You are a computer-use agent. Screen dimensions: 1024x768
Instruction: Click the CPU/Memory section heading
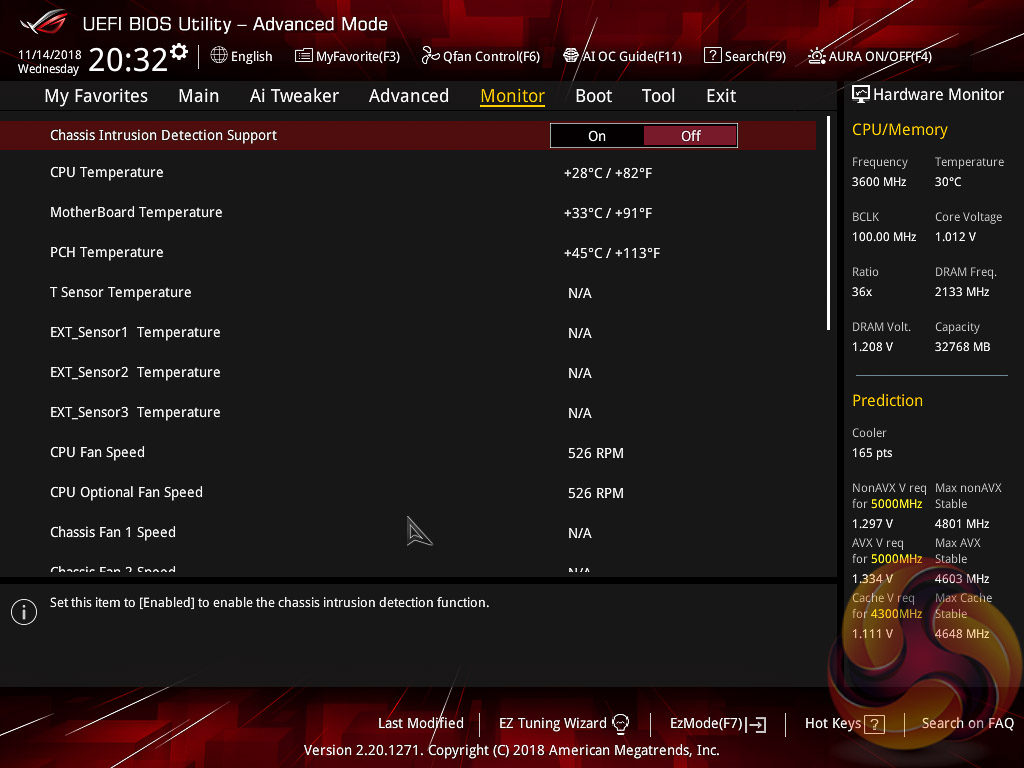899,129
